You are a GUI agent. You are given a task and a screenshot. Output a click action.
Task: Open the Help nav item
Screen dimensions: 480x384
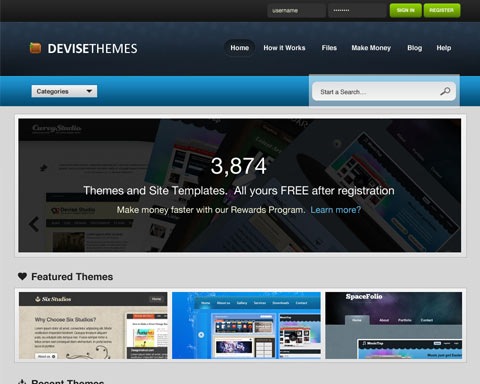444,48
